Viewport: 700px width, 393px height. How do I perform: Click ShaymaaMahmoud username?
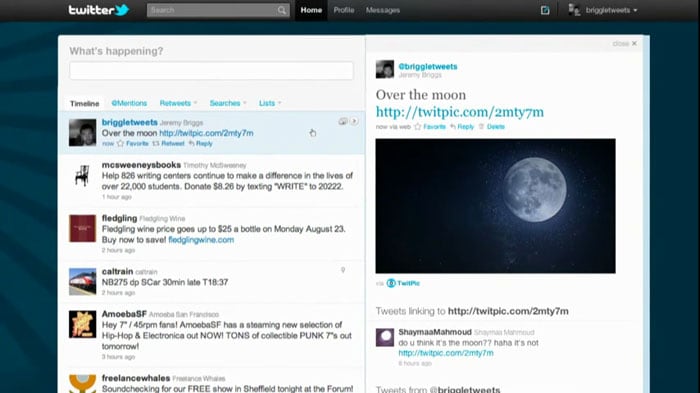pos(435,332)
